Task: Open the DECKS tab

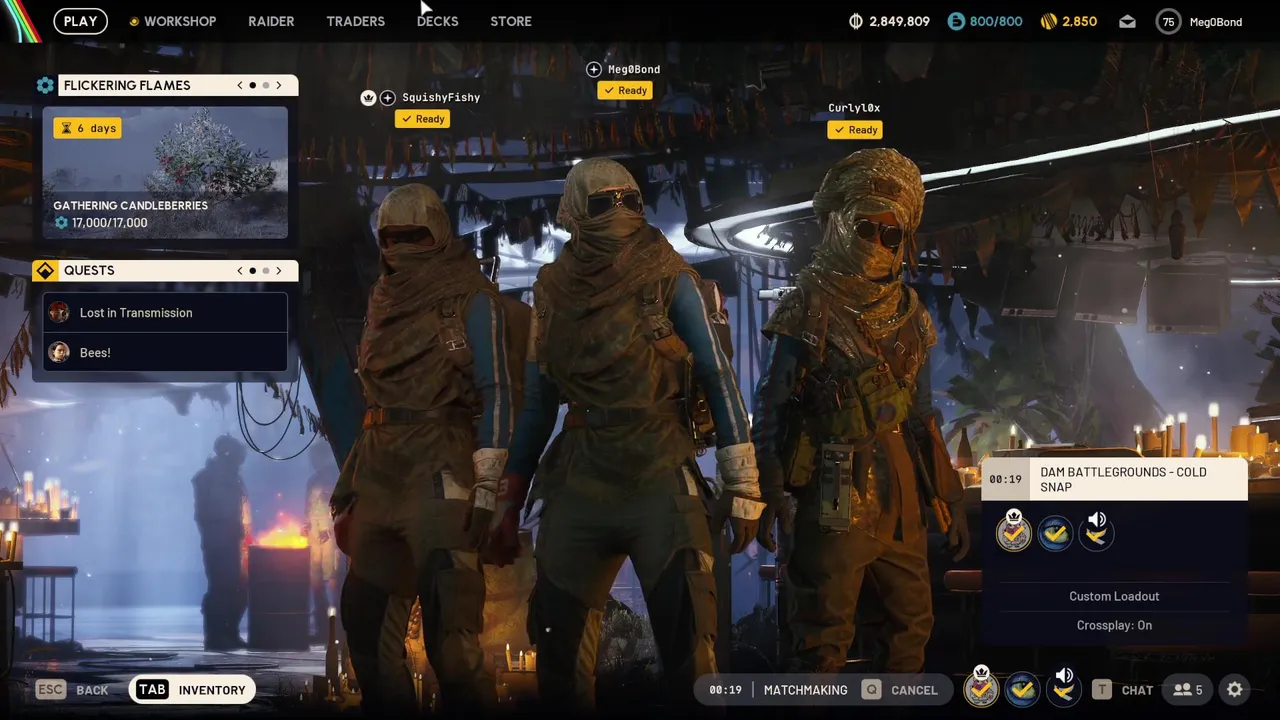Action: [437, 21]
